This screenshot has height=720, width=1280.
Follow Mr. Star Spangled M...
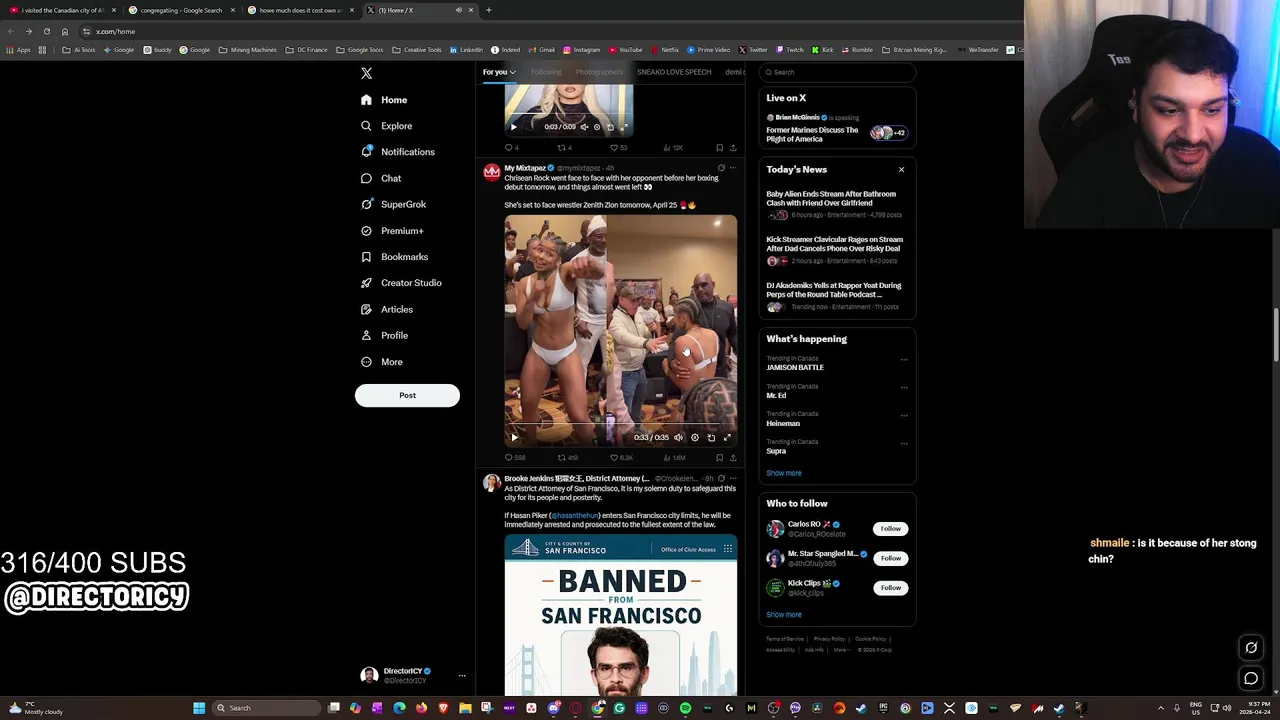(x=890, y=558)
